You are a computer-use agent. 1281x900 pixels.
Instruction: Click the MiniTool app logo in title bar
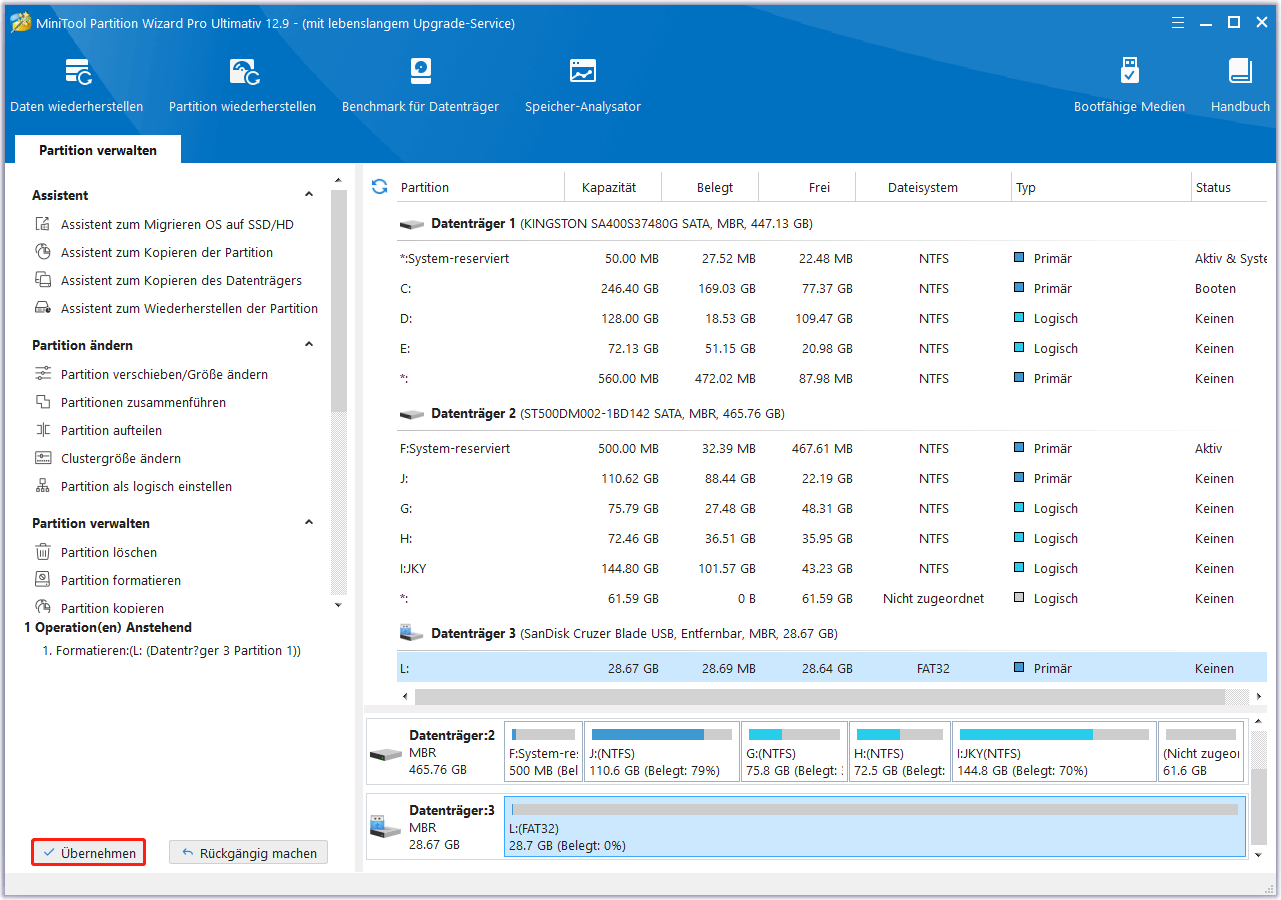(19, 23)
